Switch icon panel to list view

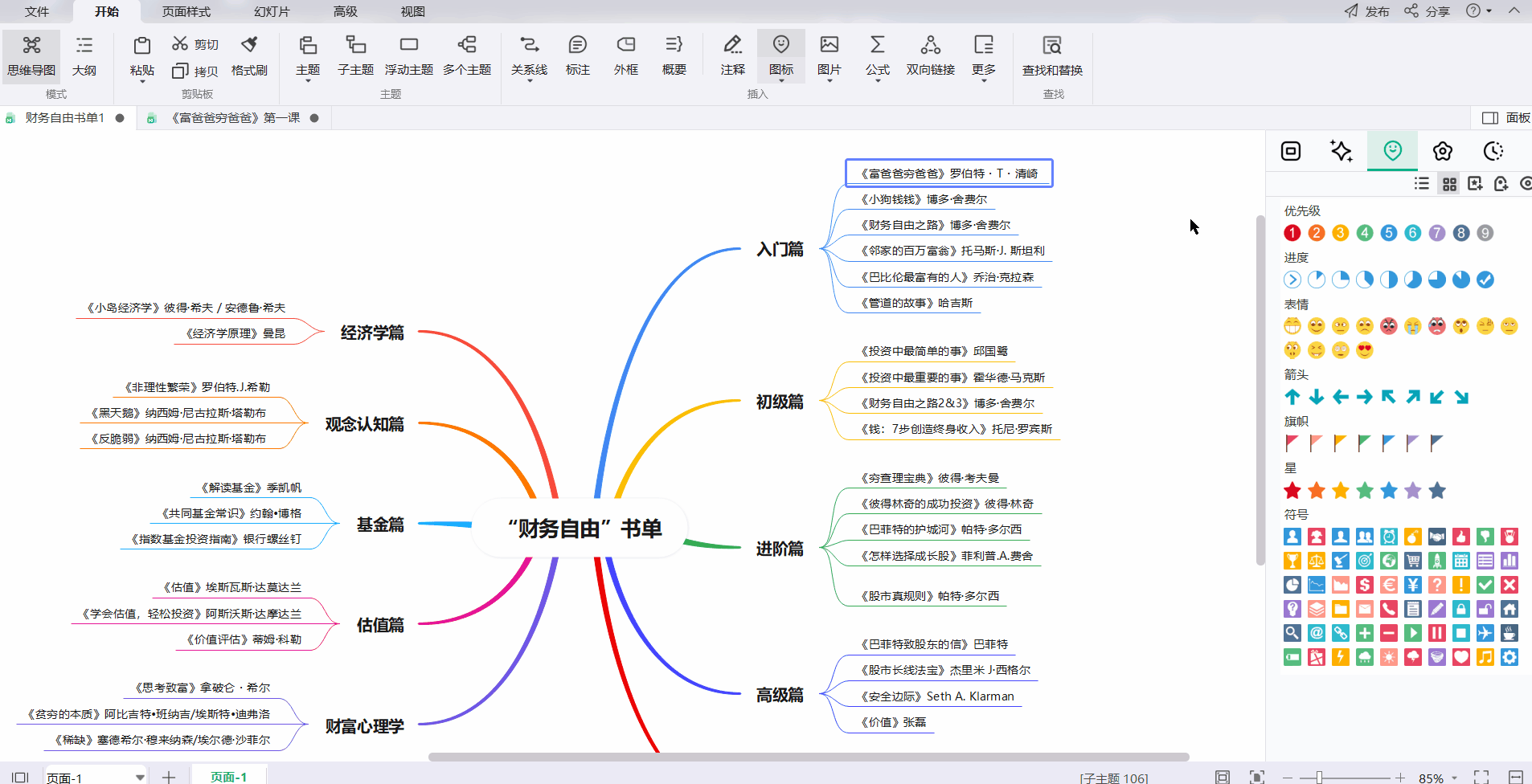pos(1422,184)
